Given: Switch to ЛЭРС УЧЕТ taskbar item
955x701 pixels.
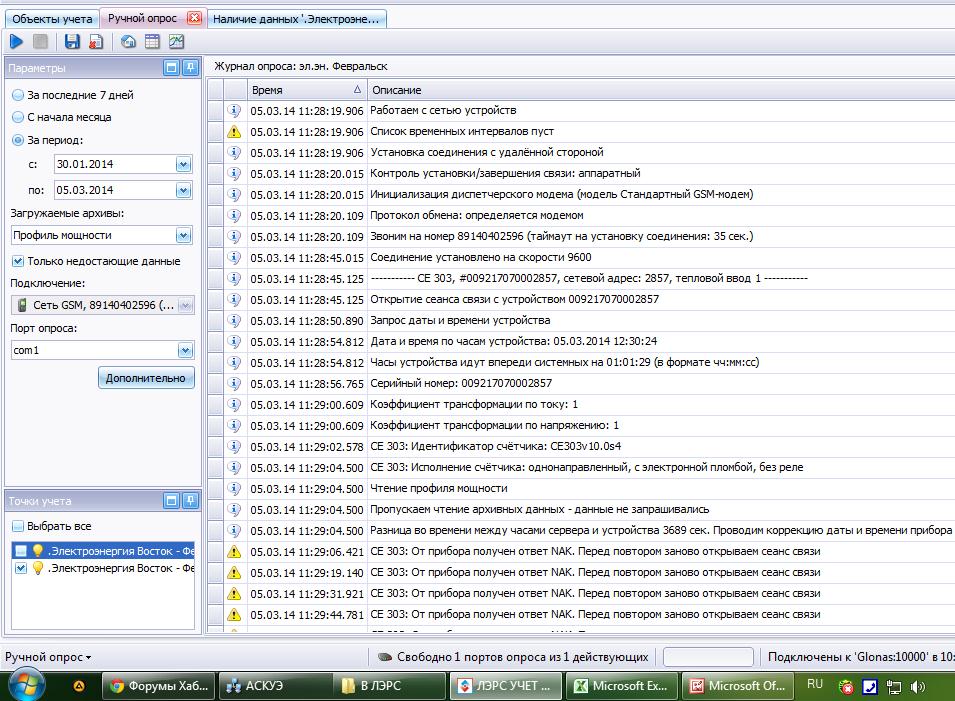Looking at the screenshot, I should [507, 686].
